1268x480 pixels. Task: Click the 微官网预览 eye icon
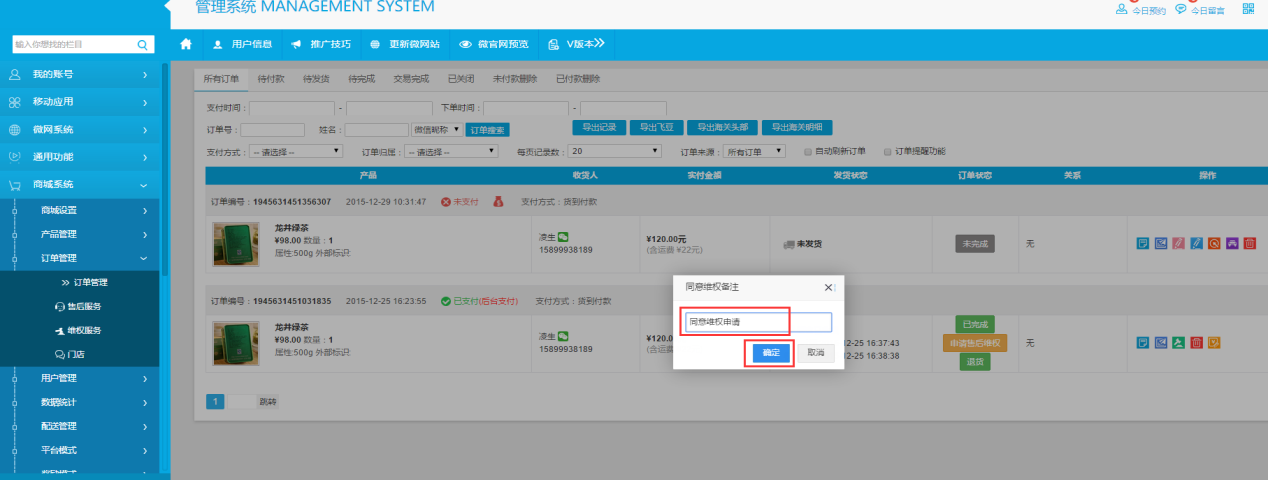tap(465, 44)
